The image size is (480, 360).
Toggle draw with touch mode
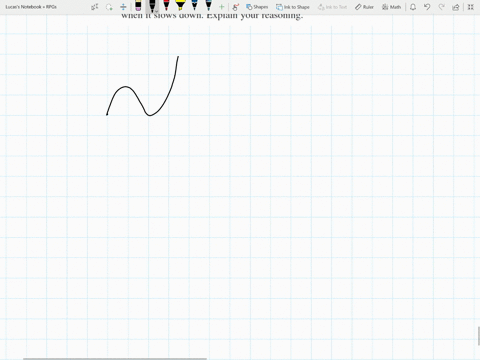pyautogui.click(x=236, y=7)
